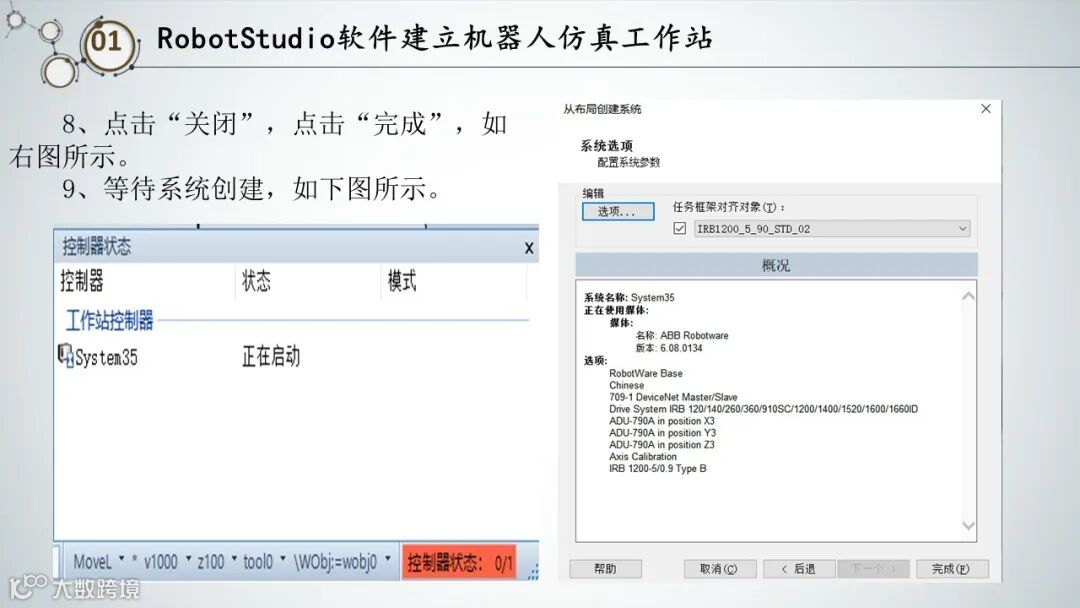Screen dimensions: 1080x608
Task: Click the 帮助 button
Action: point(605,569)
